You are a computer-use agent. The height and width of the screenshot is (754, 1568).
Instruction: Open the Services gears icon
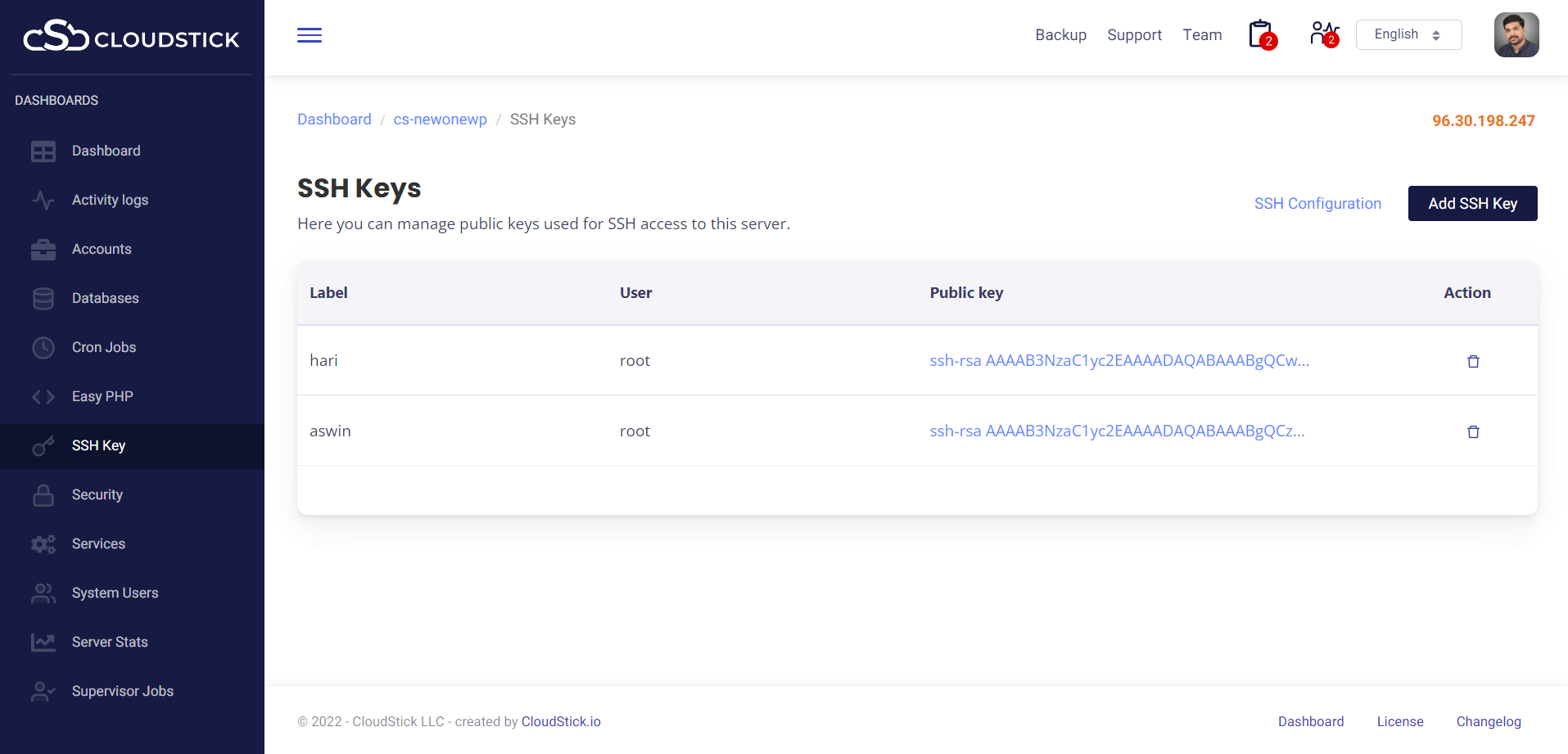coord(43,544)
